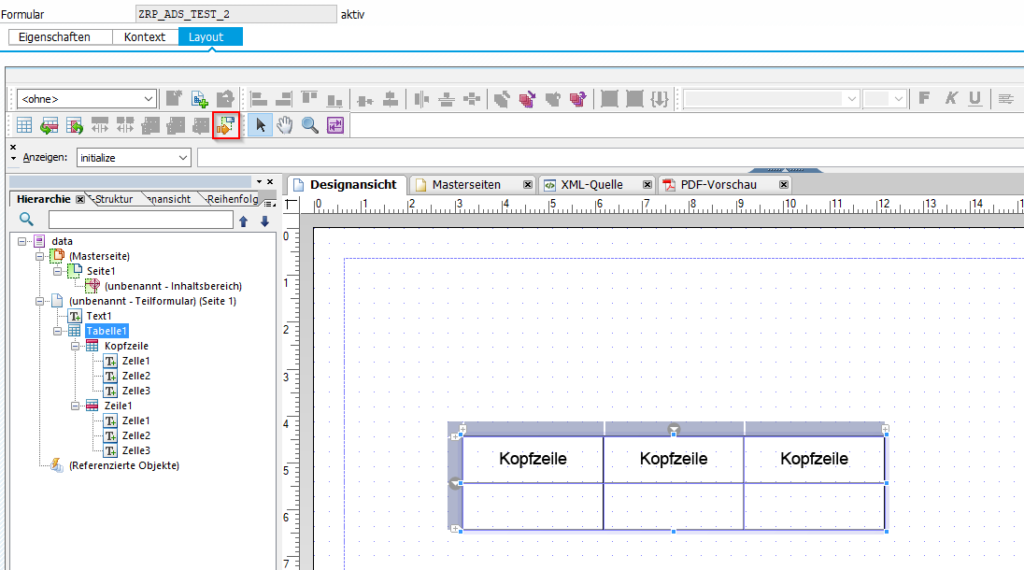Open the Kontext tab

[144, 37]
